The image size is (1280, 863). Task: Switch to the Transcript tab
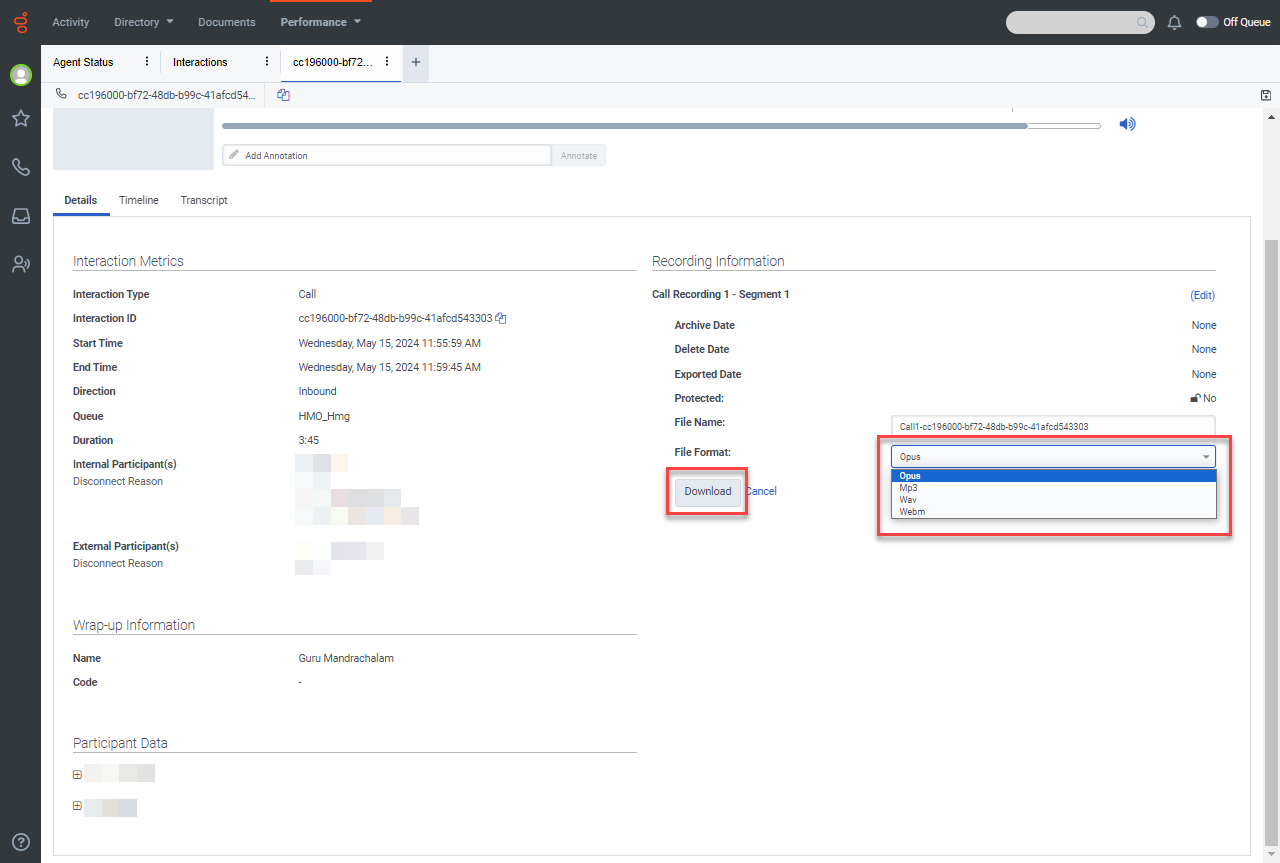tap(204, 200)
